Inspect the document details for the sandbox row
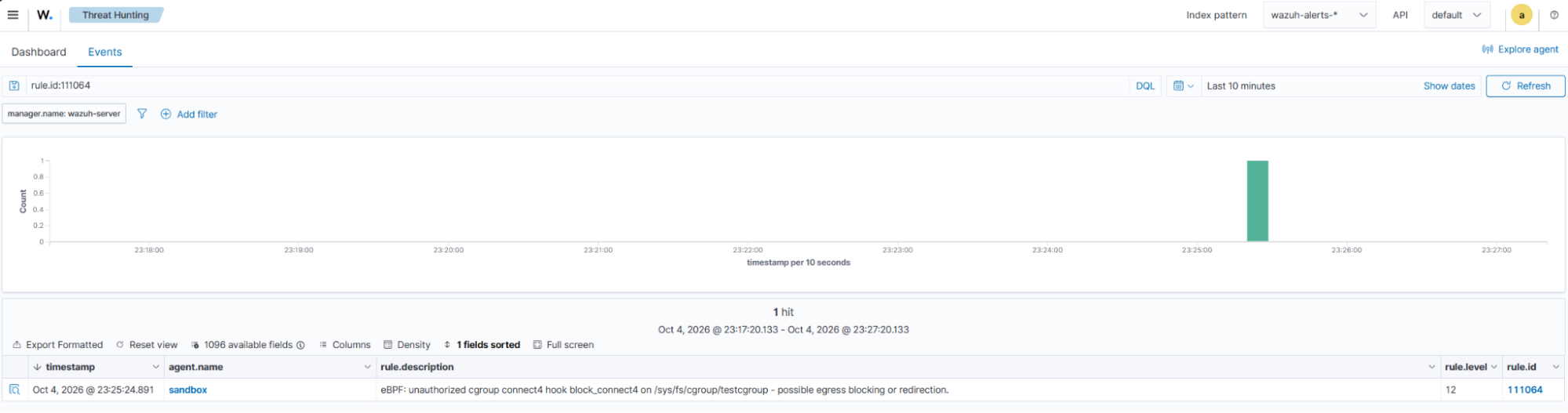This screenshot has width=1568, height=413. (x=14, y=389)
